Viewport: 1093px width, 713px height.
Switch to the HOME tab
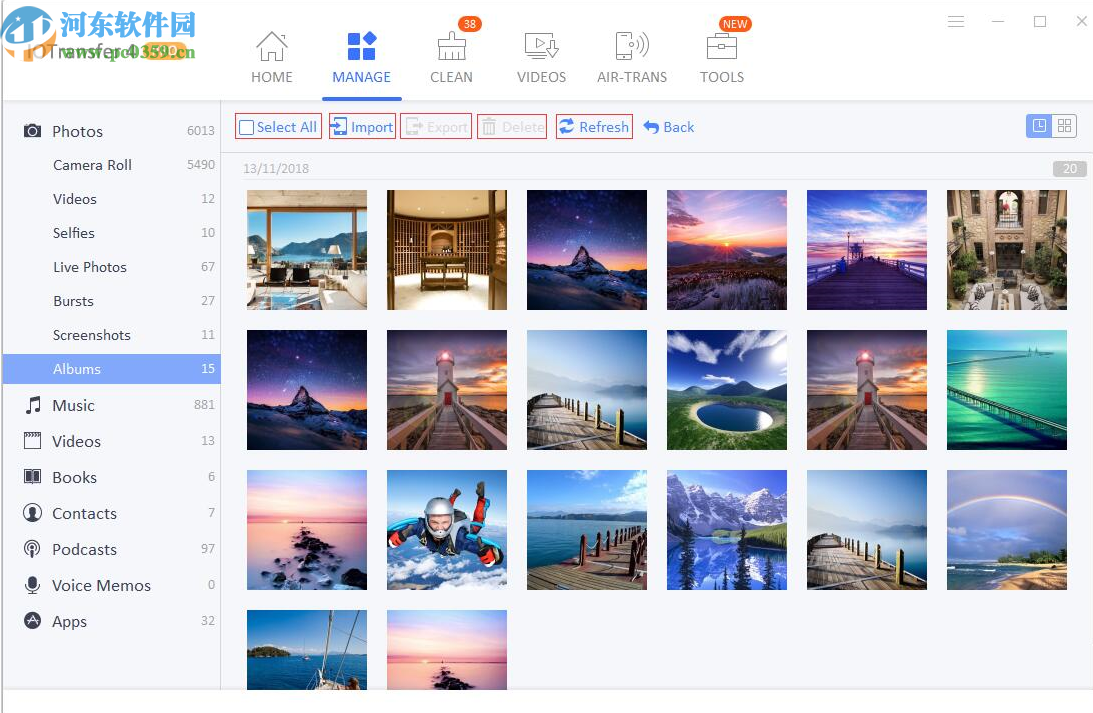(x=271, y=45)
